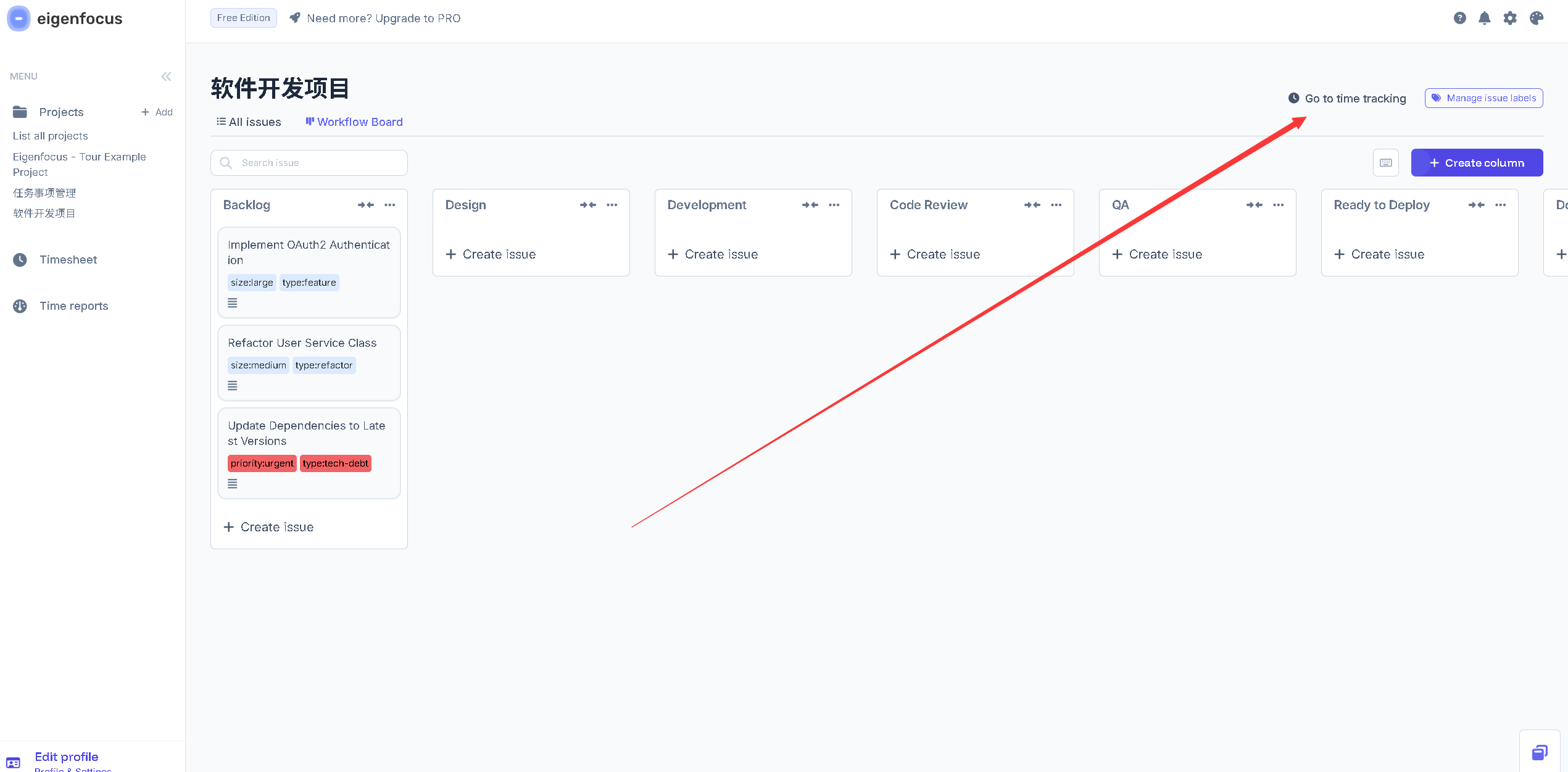
Task: Switch to All issues tab
Action: [x=249, y=122]
